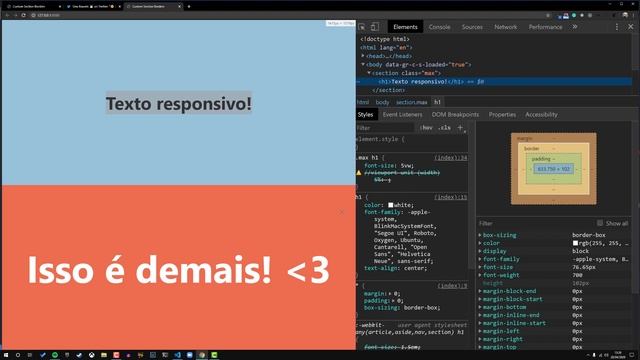Collapse the section class max node
The height and width of the screenshot is (360, 640).
pos(369,73)
